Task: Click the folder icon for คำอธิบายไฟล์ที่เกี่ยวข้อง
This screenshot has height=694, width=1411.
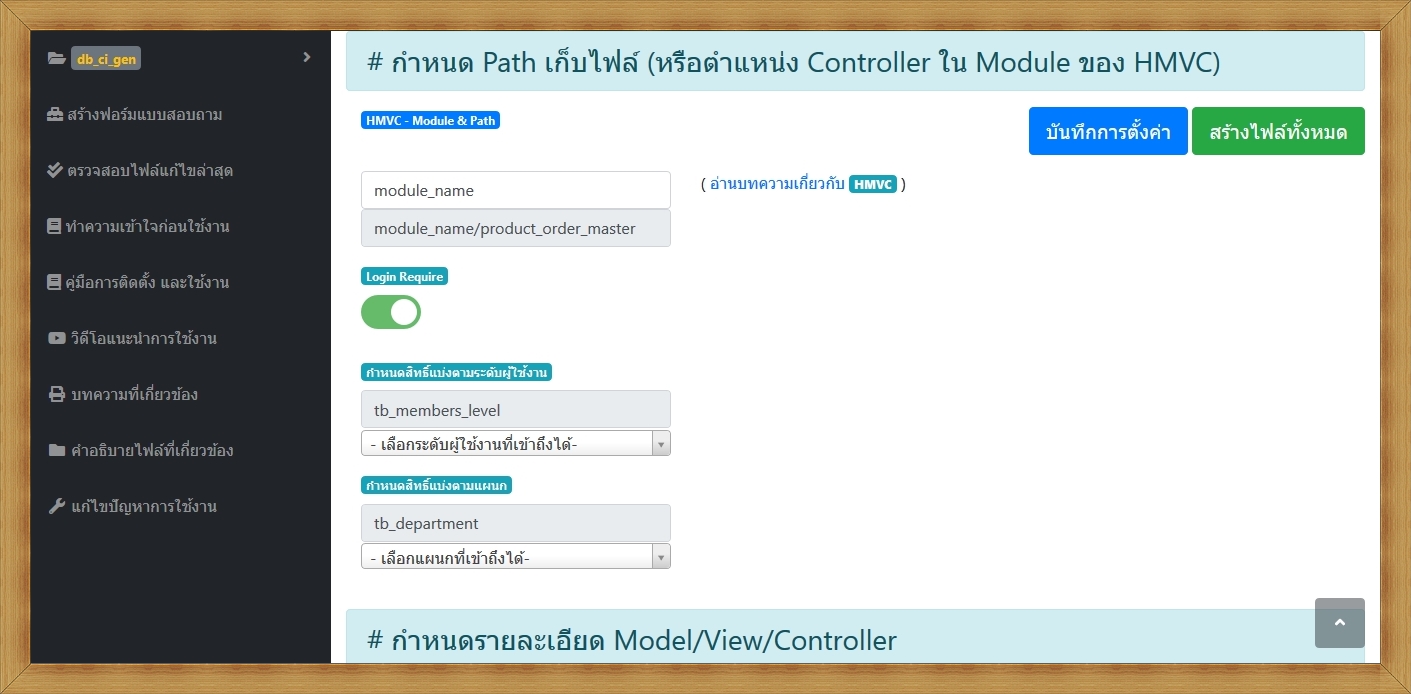Action: (x=56, y=451)
